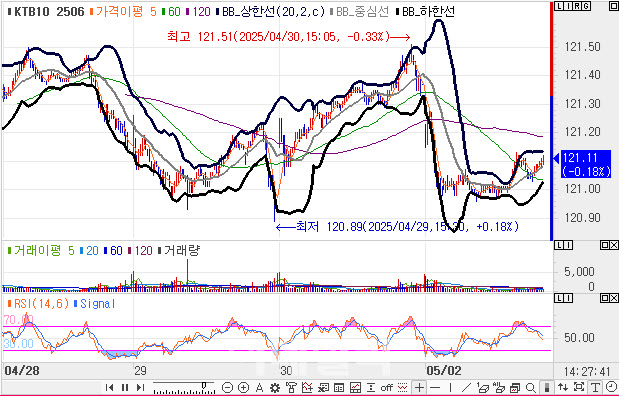
Task: Pause chart playback
Action: click(x=125, y=388)
